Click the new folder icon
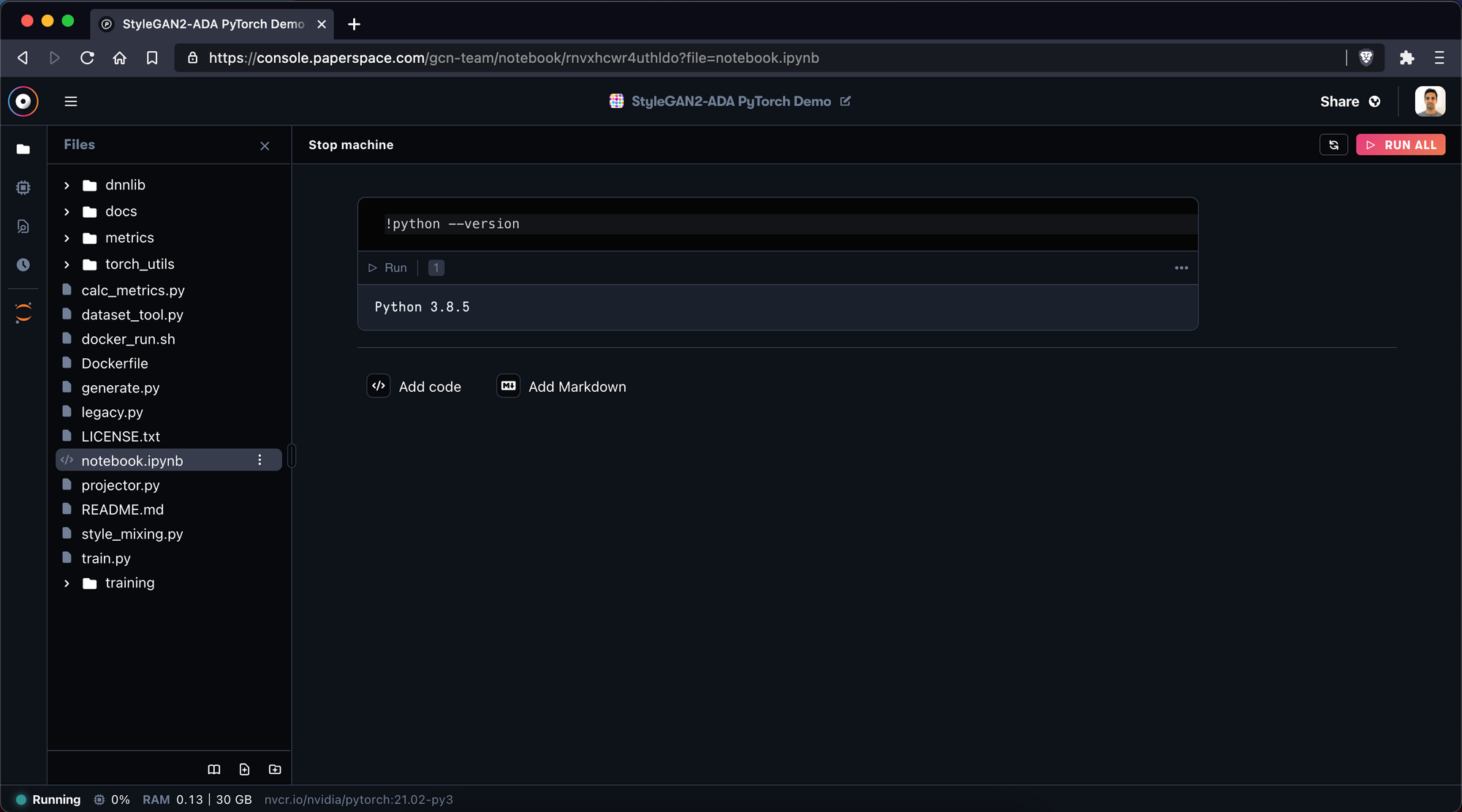This screenshot has width=1462, height=812. pyautogui.click(x=275, y=769)
